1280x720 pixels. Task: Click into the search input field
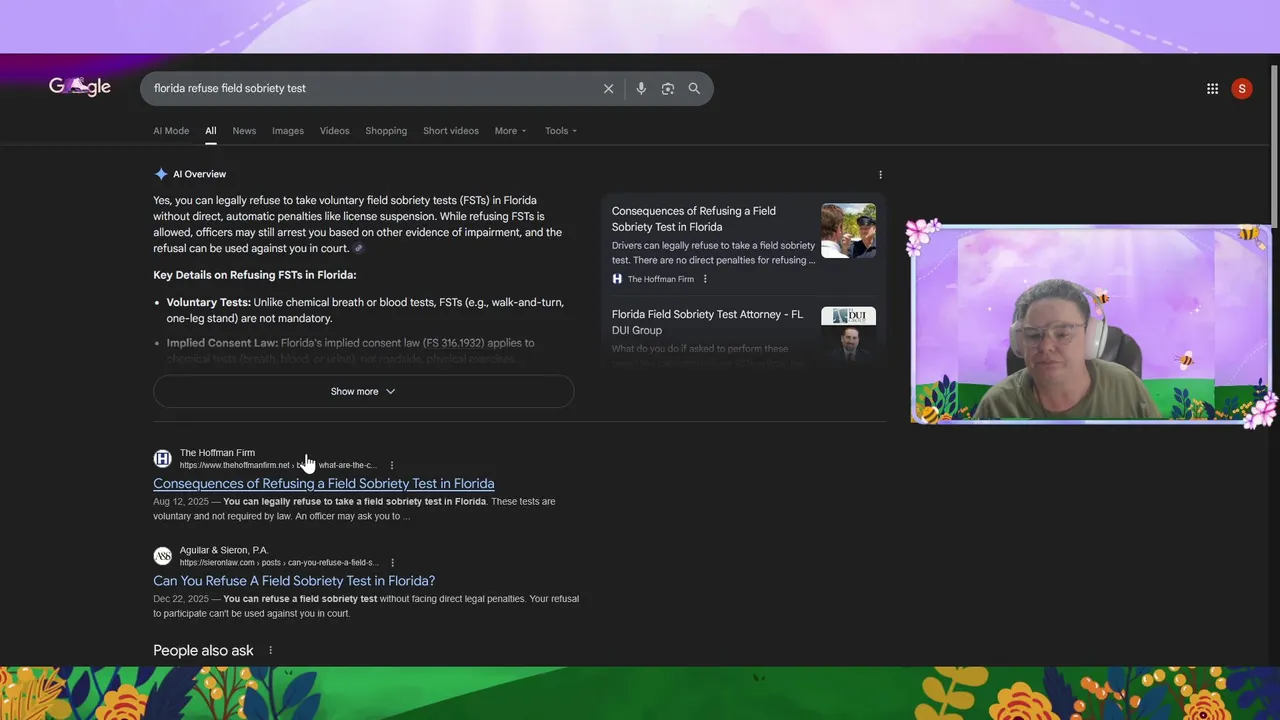tap(370, 88)
